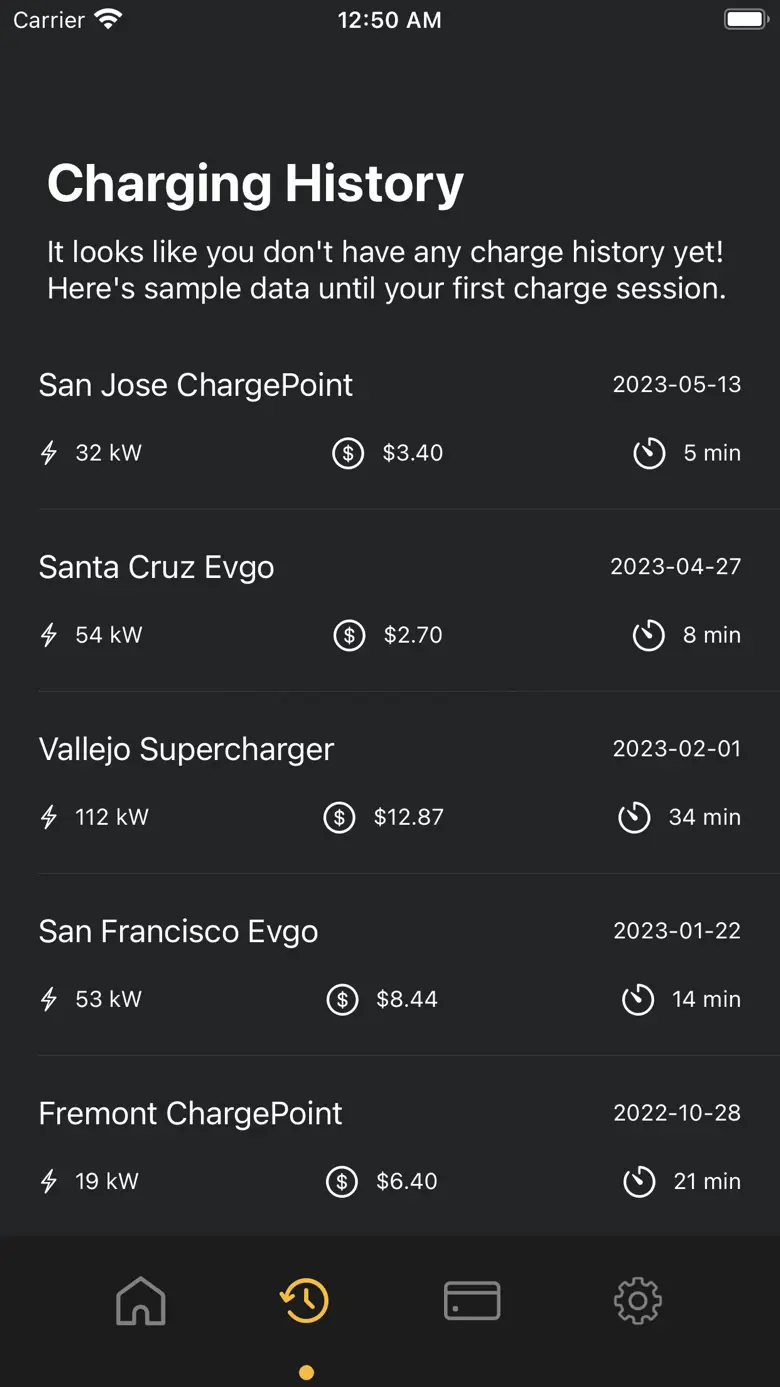780x1387 pixels.
Task: Click the dollar icon beside $6.40
Action: tap(342, 1181)
